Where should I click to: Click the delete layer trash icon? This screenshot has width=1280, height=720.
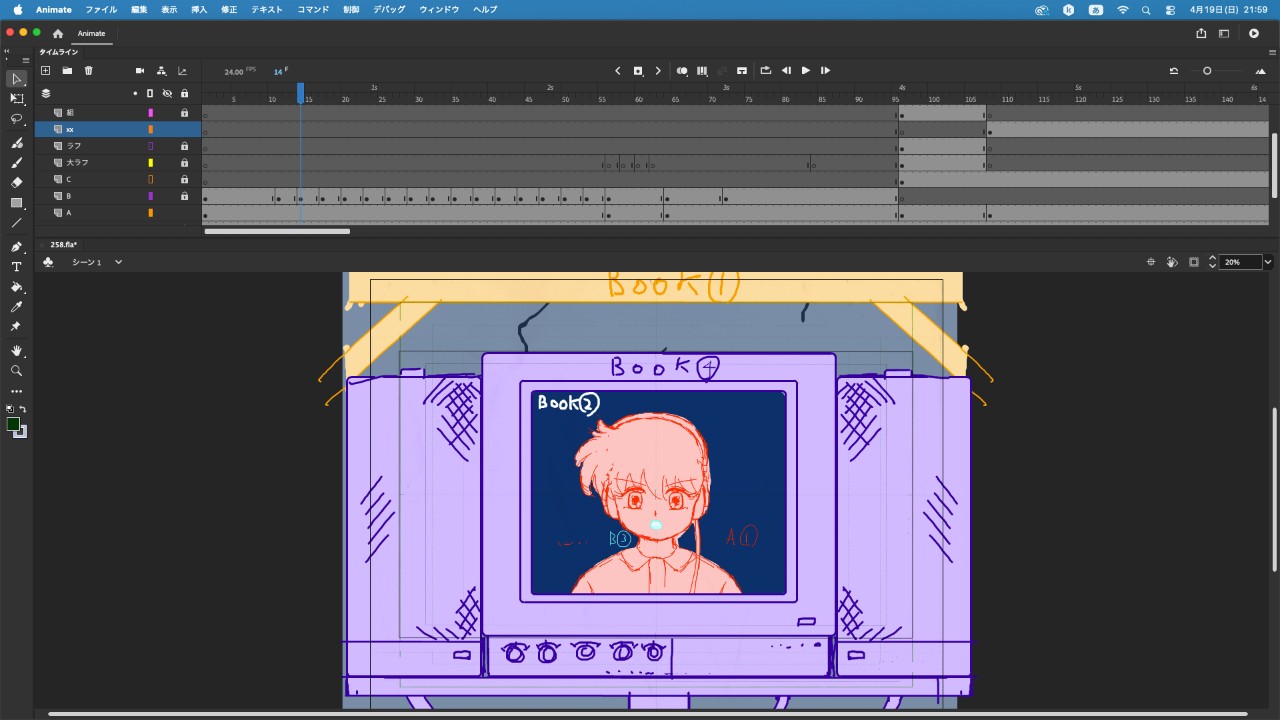point(88,71)
